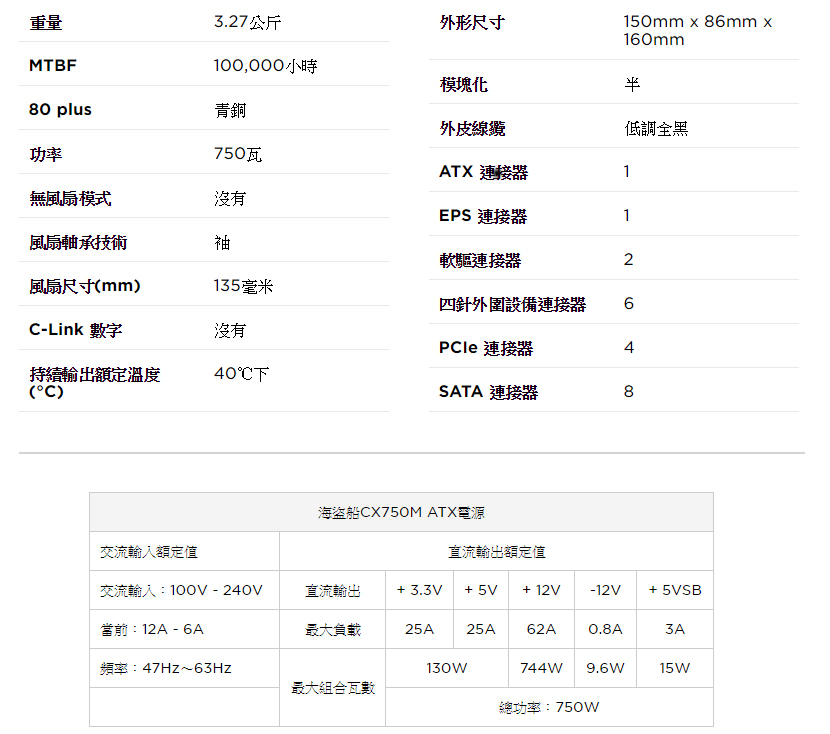The image size is (830, 734).
Task: Click the 744W wattage cell
Action: pyautogui.click(x=542, y=667)
